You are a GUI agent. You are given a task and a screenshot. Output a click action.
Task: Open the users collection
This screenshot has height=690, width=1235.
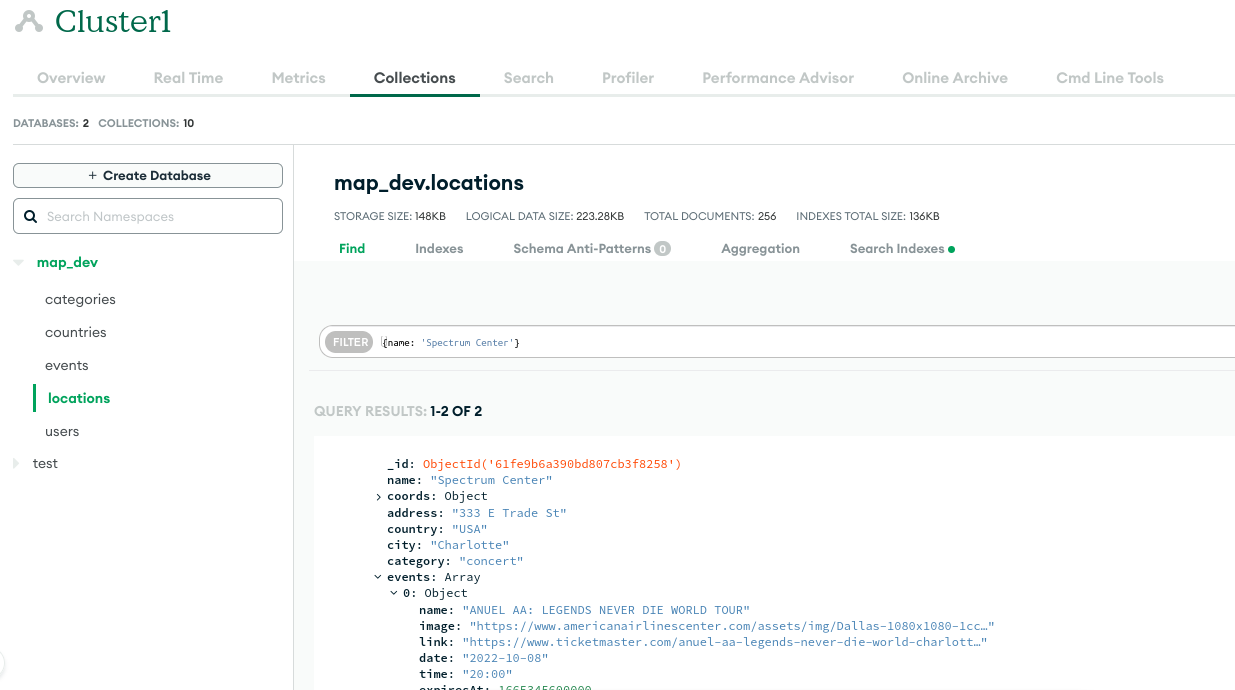pyautogui.click(x=62, y=431)
